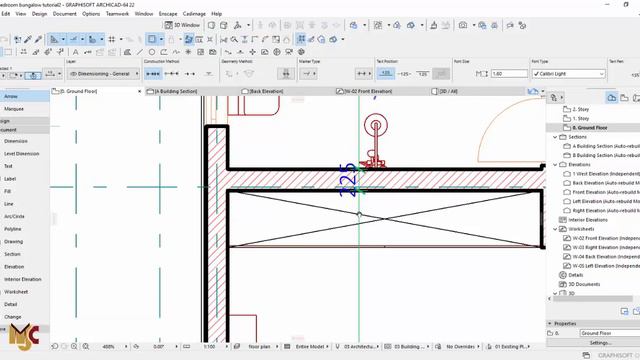This screenshot has height=360, width=640.
Task: Select the Drawing tool
Action: pos(24,242)
